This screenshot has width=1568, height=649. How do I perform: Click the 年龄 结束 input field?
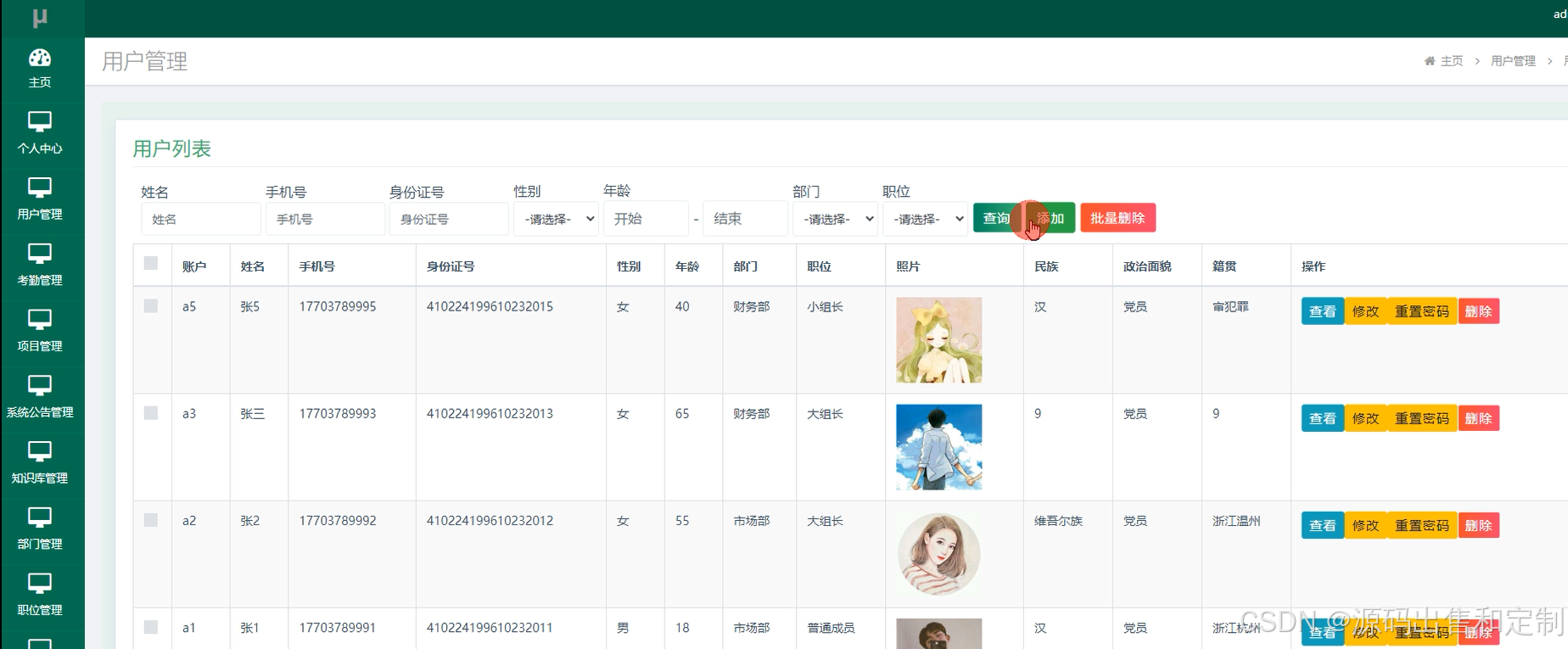click(x=745, y=219)
